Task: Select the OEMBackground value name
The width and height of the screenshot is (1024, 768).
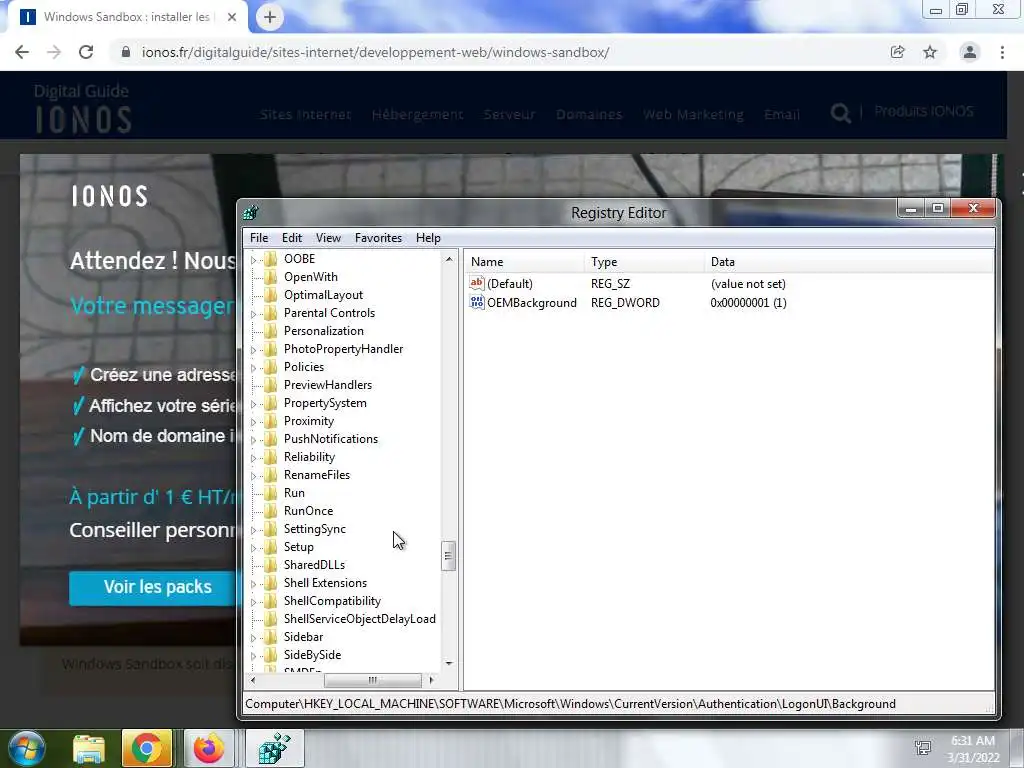Action: (x=532, y=302)
